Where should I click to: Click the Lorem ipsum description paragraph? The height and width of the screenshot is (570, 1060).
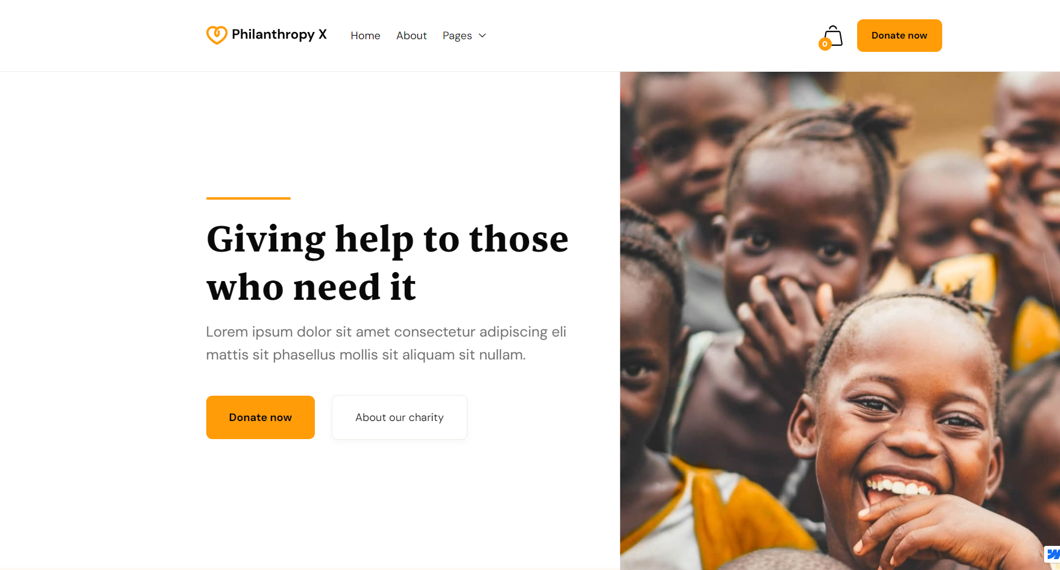pos(386,343)
